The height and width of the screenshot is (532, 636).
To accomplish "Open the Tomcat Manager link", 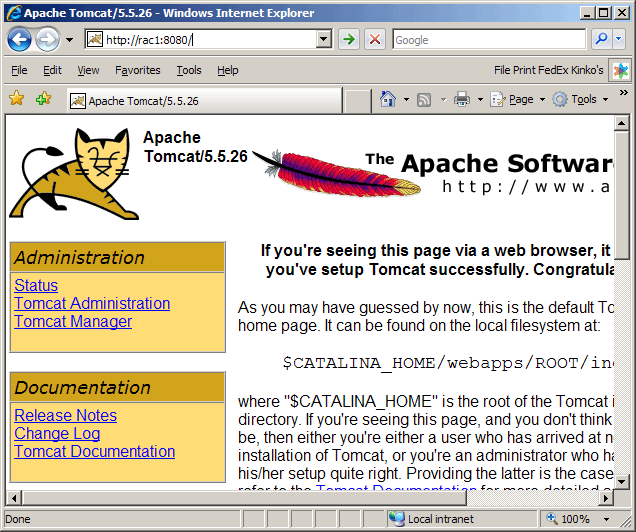I will click(73, 322).
